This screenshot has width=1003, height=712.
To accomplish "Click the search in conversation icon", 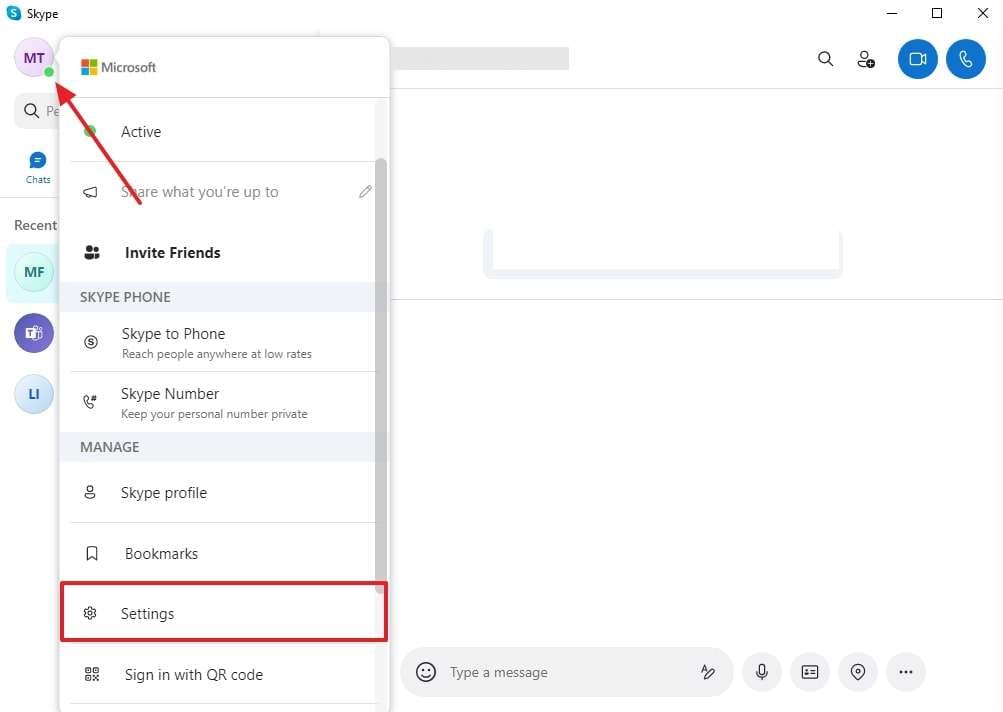I will coord(825,59).
